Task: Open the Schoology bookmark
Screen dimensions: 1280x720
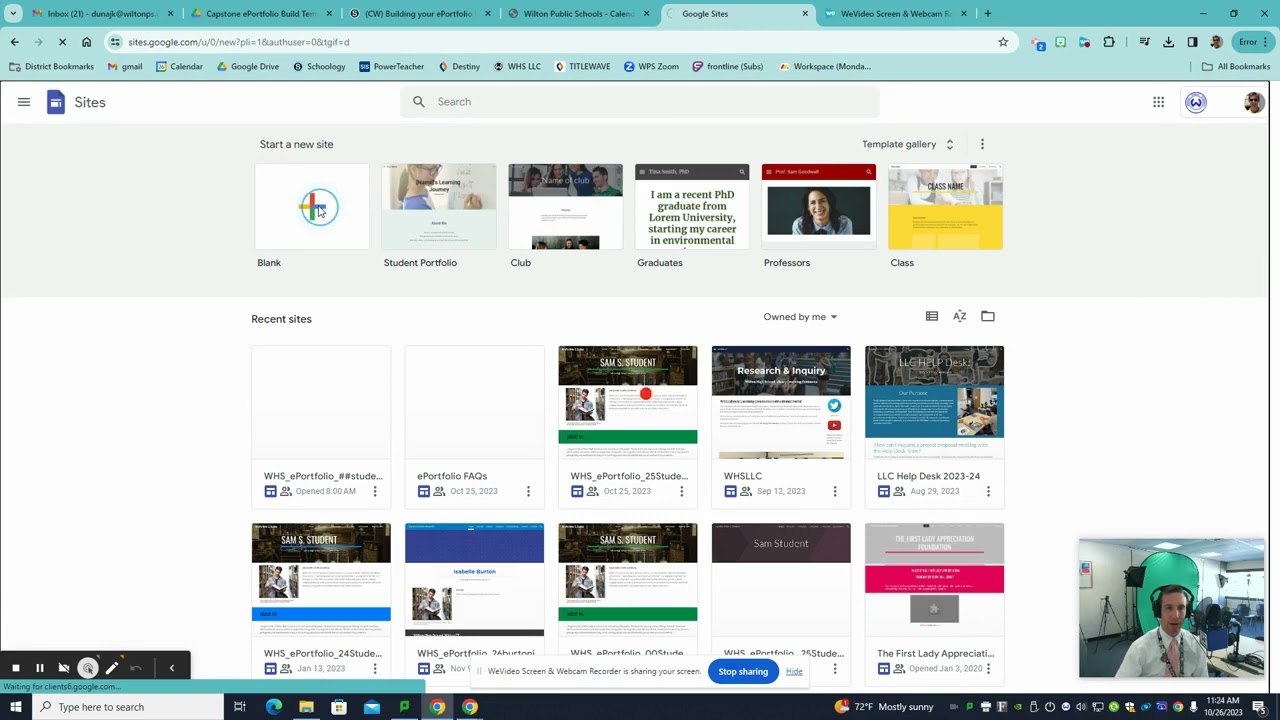Action: [x=319, y=66]
